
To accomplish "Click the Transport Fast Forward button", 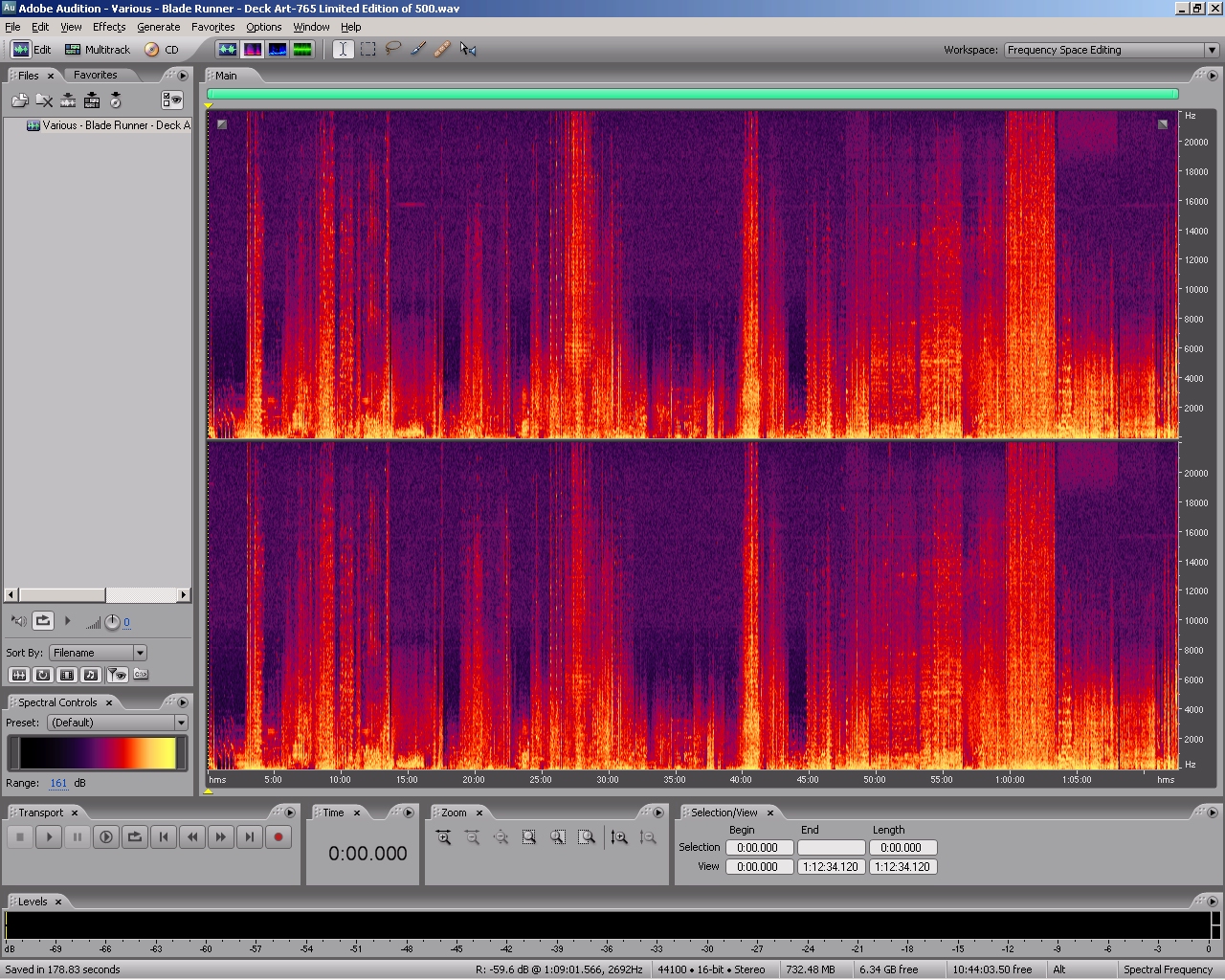I will click(221, 836).
